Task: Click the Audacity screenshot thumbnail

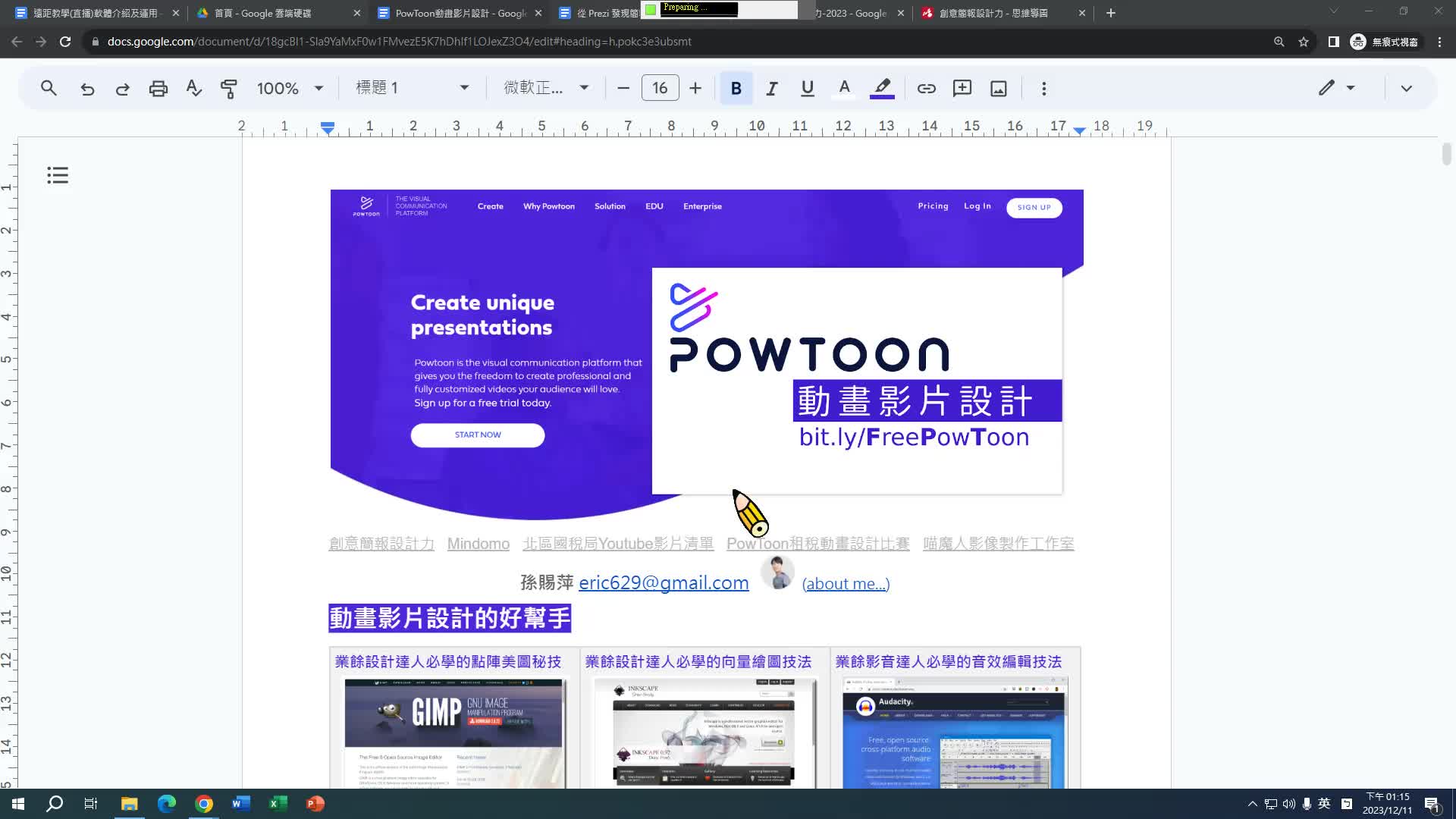Action: point(955,733)
